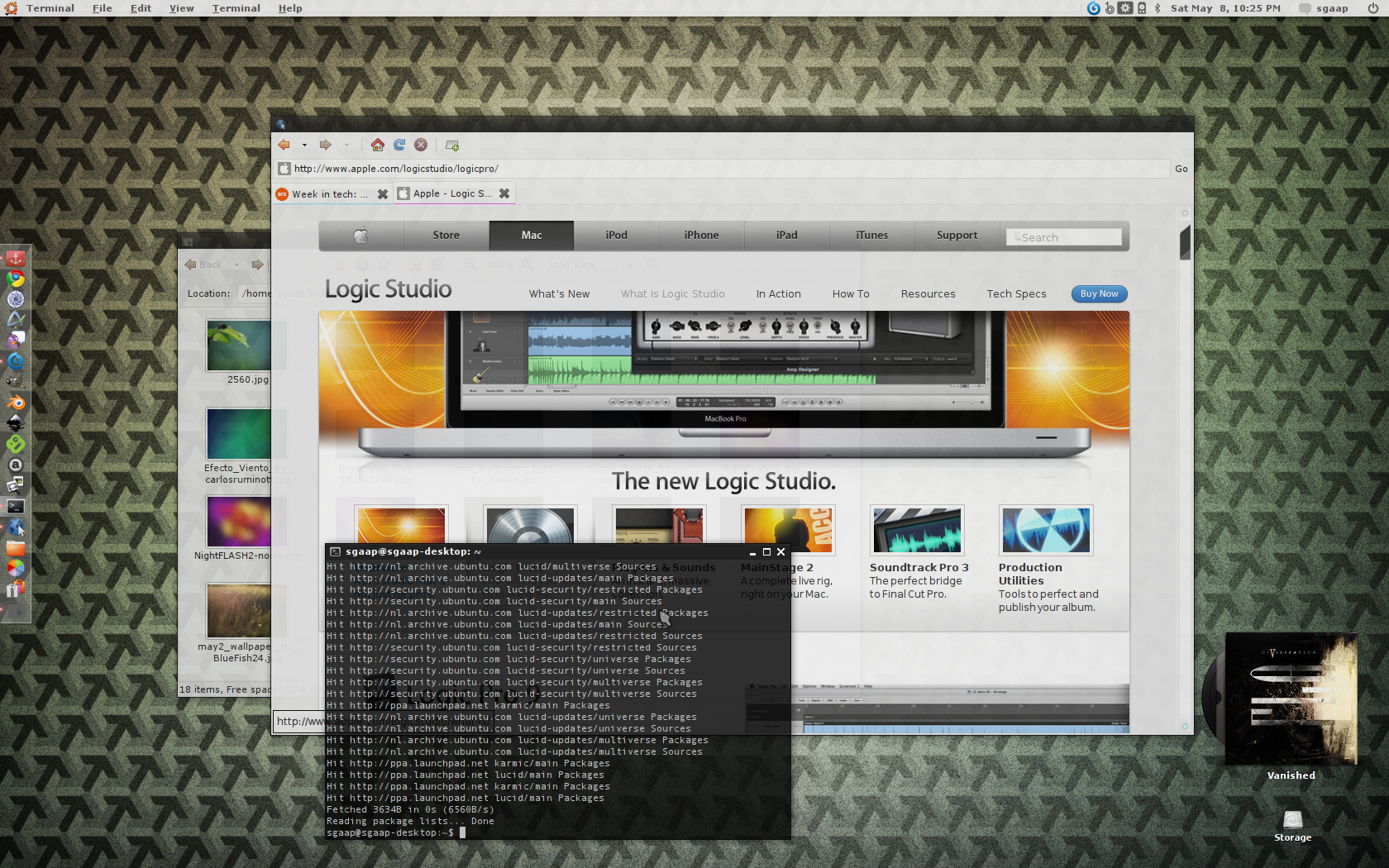Open the iPod section on Apple nav
This screenshot has width=1389, height=868.
(x=617, y=236)
